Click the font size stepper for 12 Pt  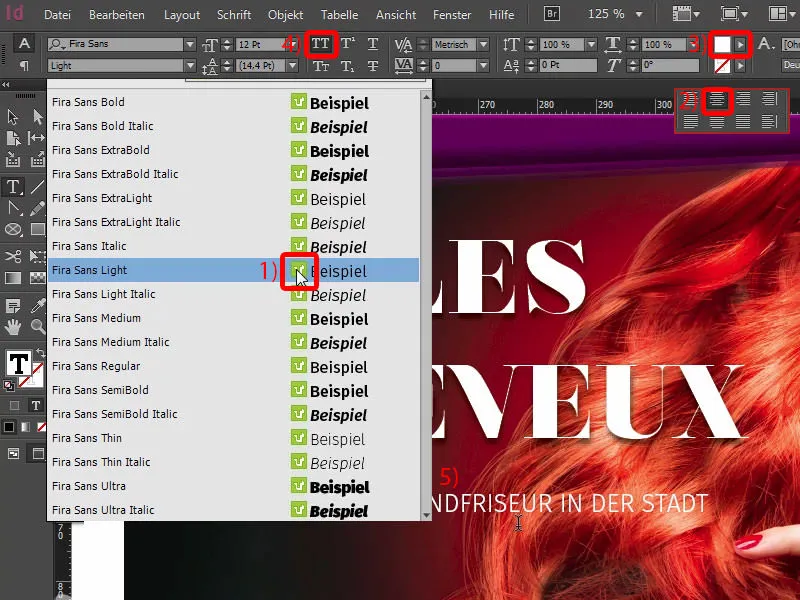click(228, 44)
